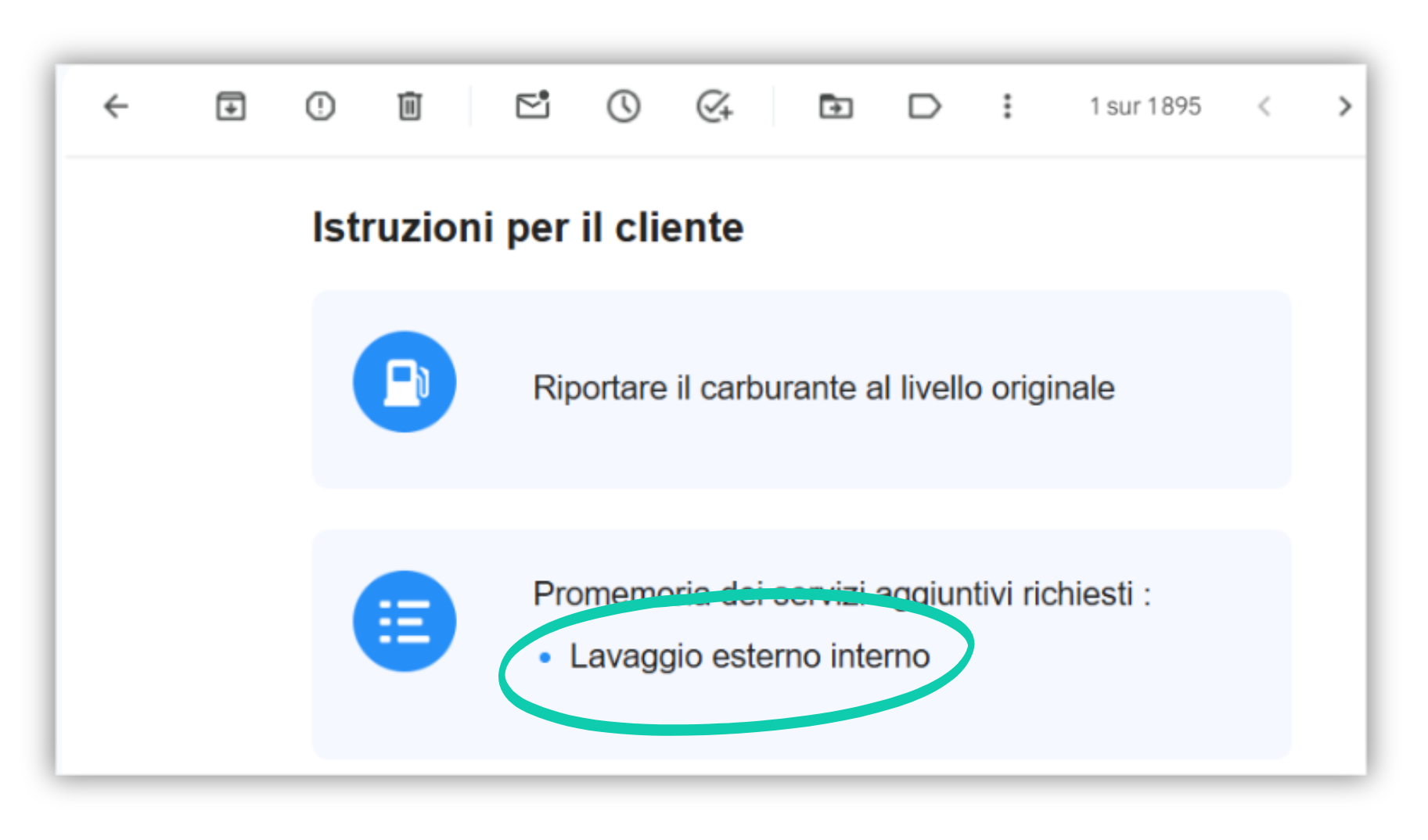The height and width of the screenshot is (840, 1428).
Task: Delete email with trash icon
Action: [409, 106]
